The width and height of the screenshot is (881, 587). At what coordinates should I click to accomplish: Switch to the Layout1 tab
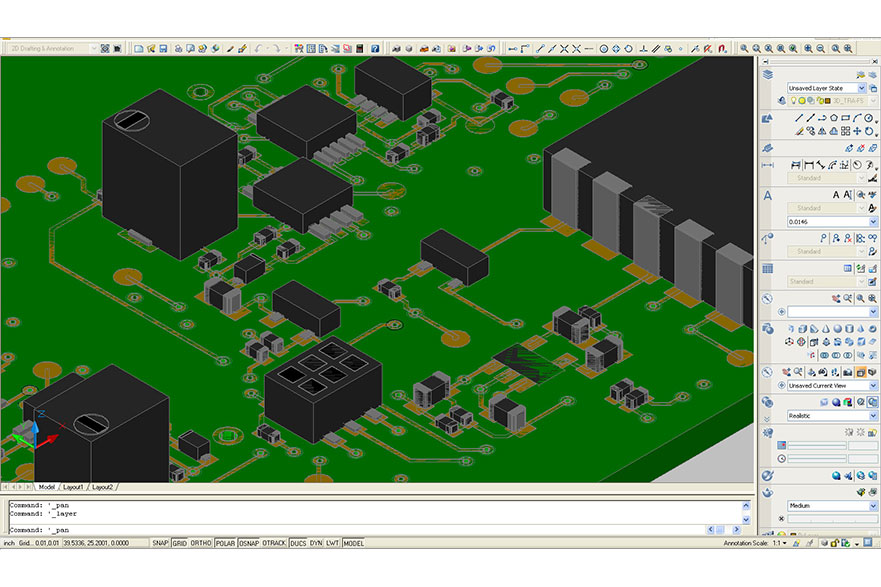point(74,487)
